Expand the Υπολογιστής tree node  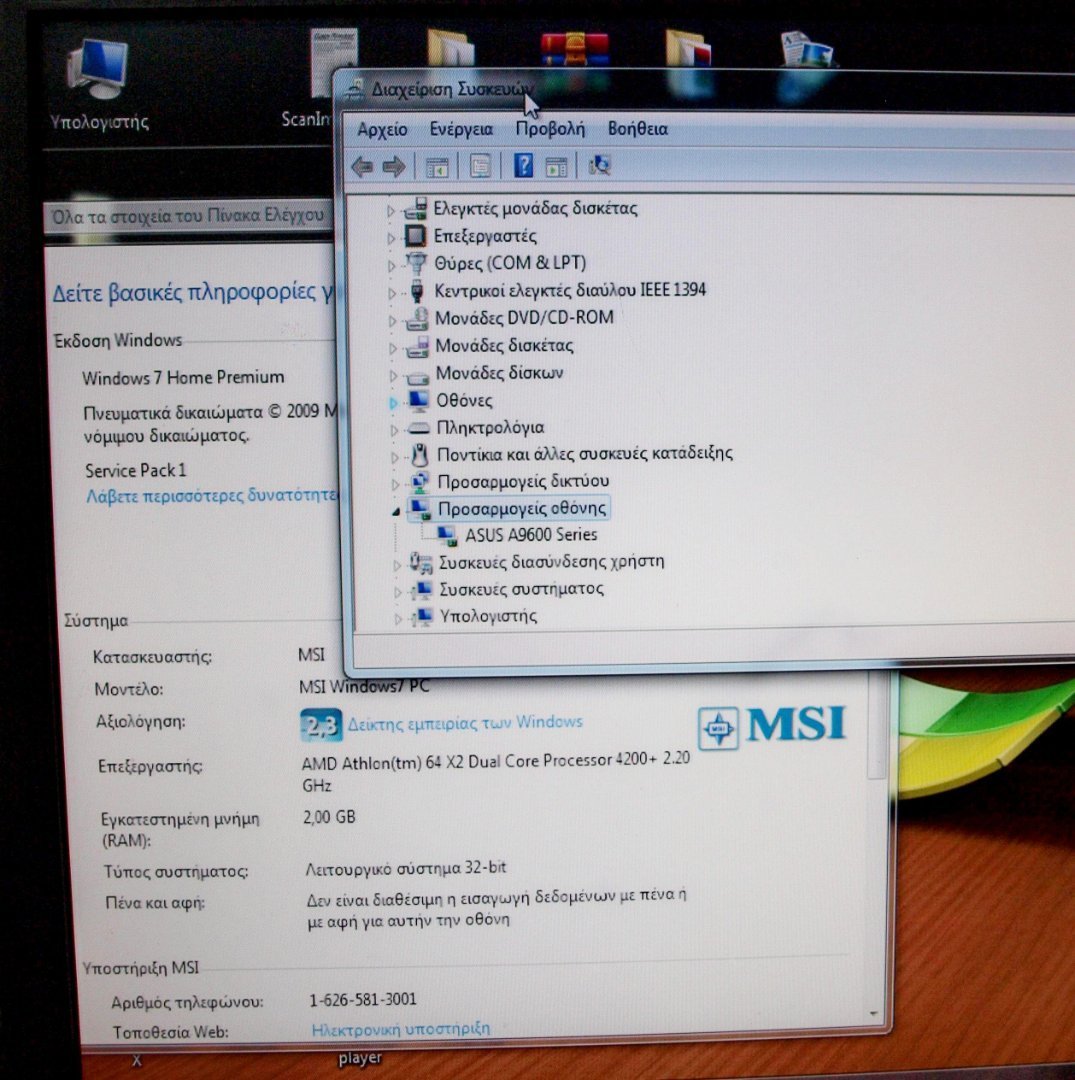pos(397,619)
